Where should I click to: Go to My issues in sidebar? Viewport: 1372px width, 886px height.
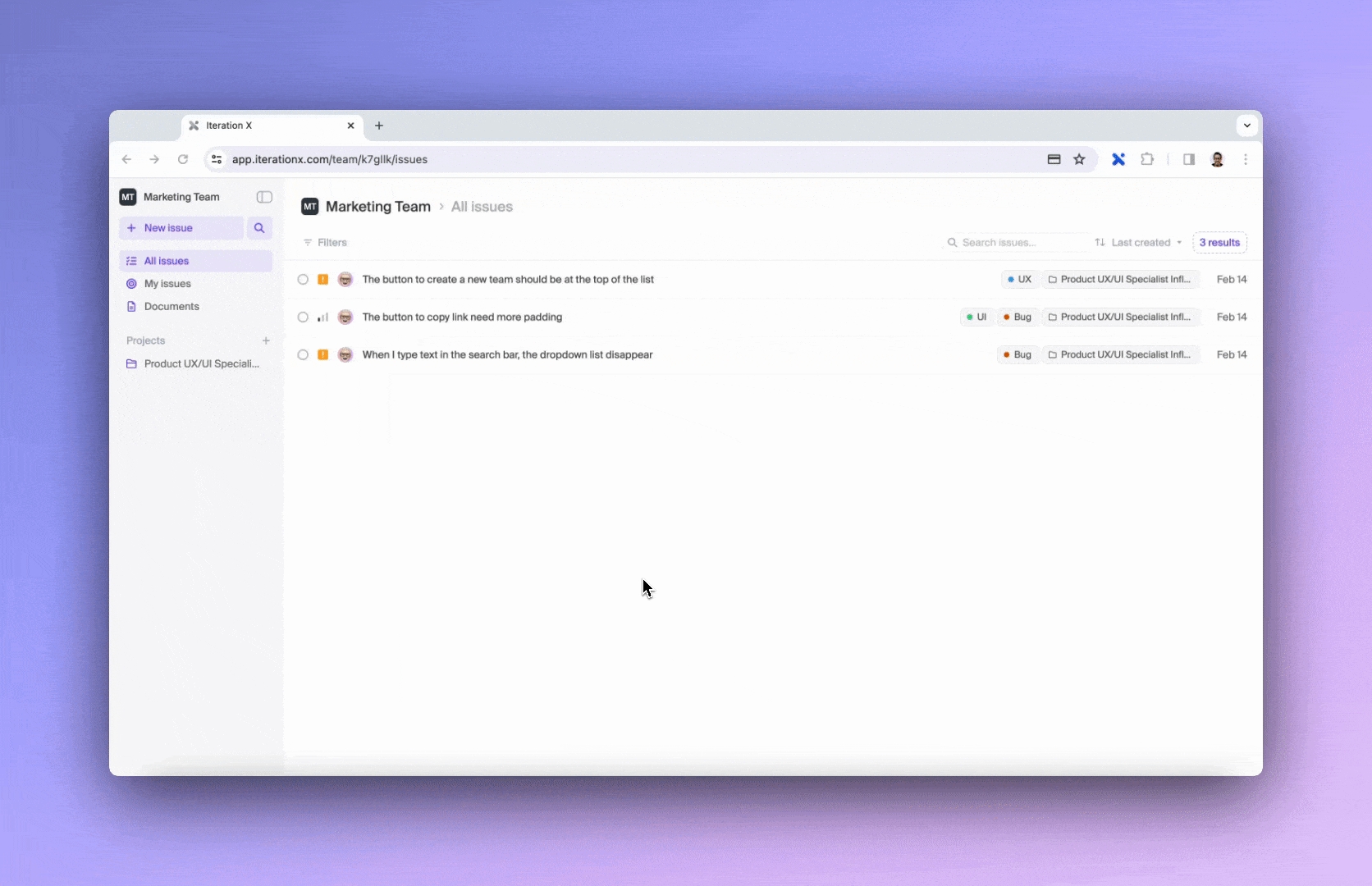[167, 284]
